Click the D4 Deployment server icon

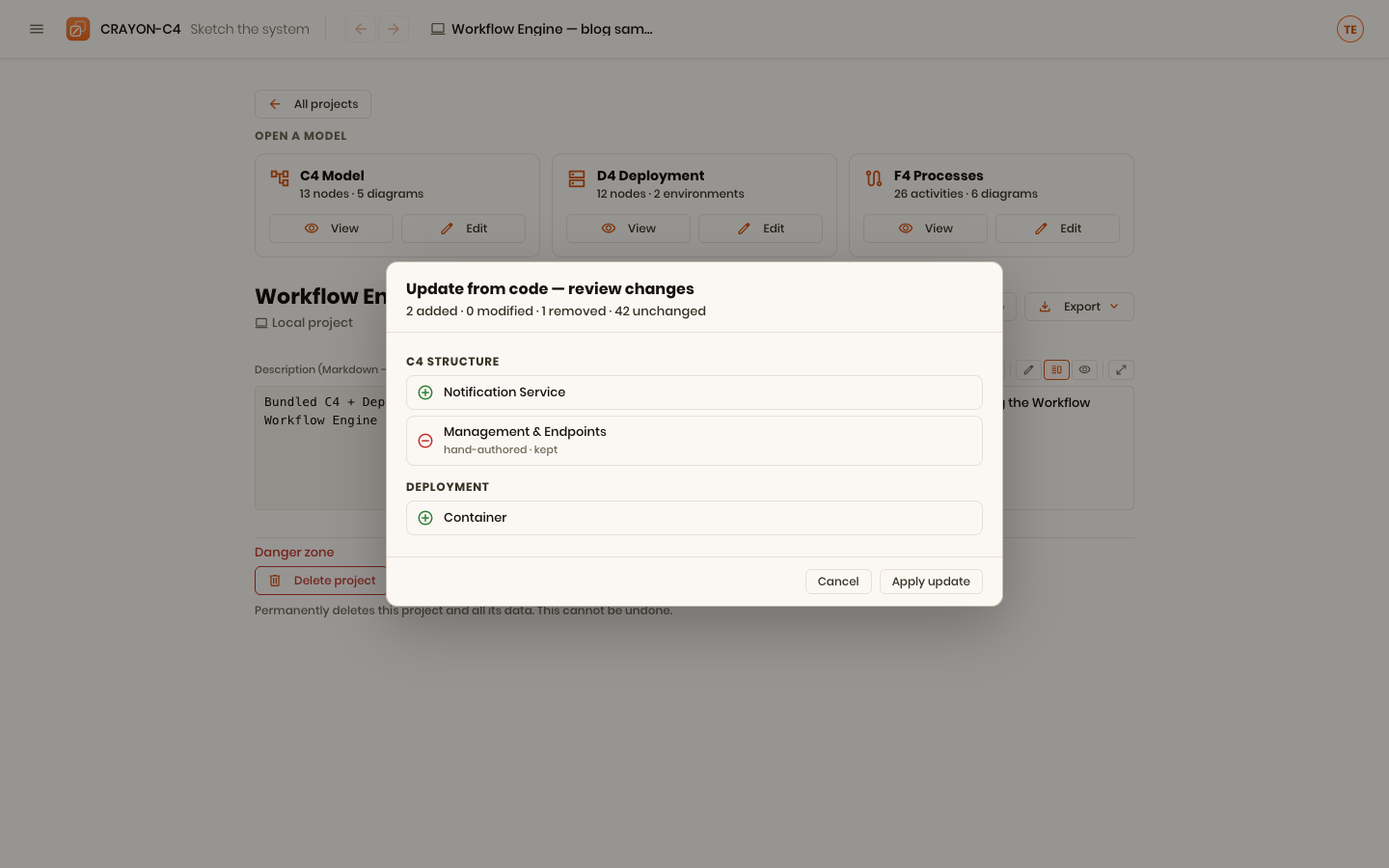pyautogui.click(x=577, y=178)
